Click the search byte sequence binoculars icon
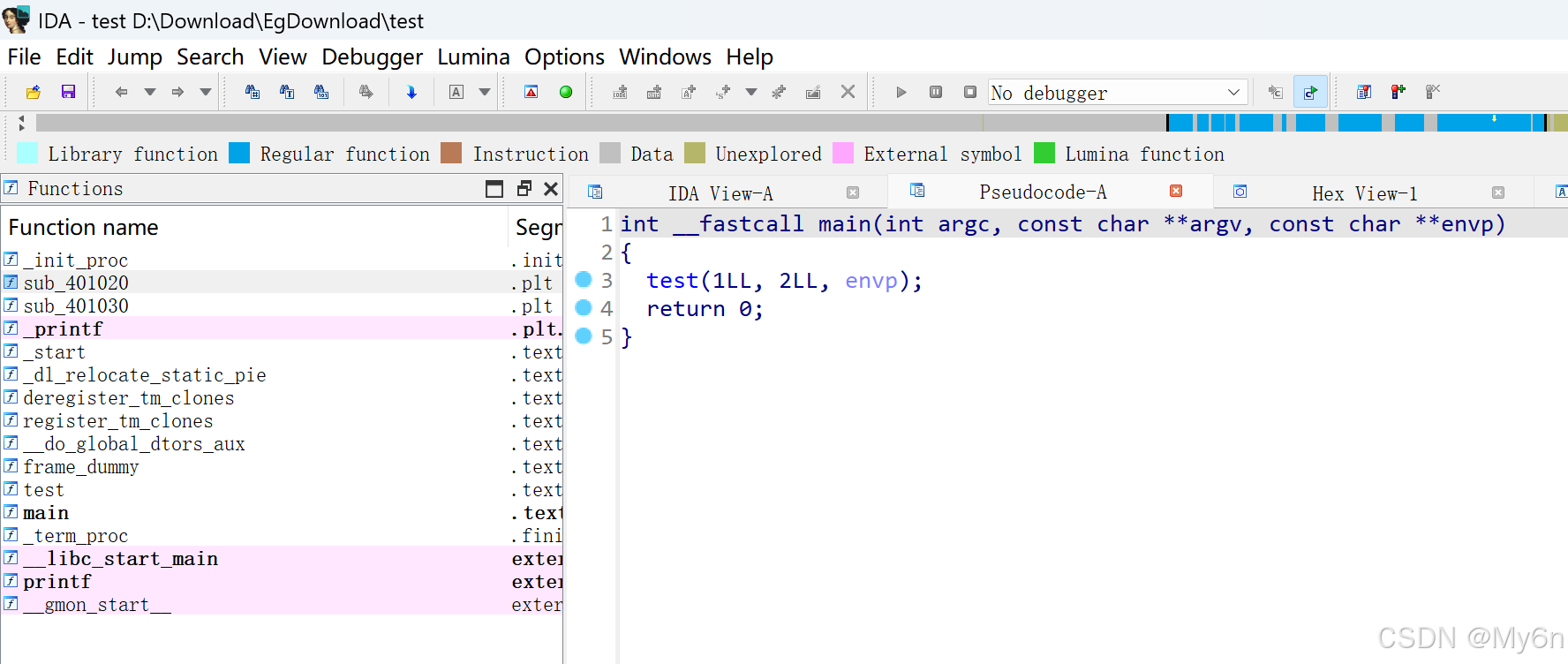Screen dimensions: 1568x664 pyautogui.click(x=321, y=92)
